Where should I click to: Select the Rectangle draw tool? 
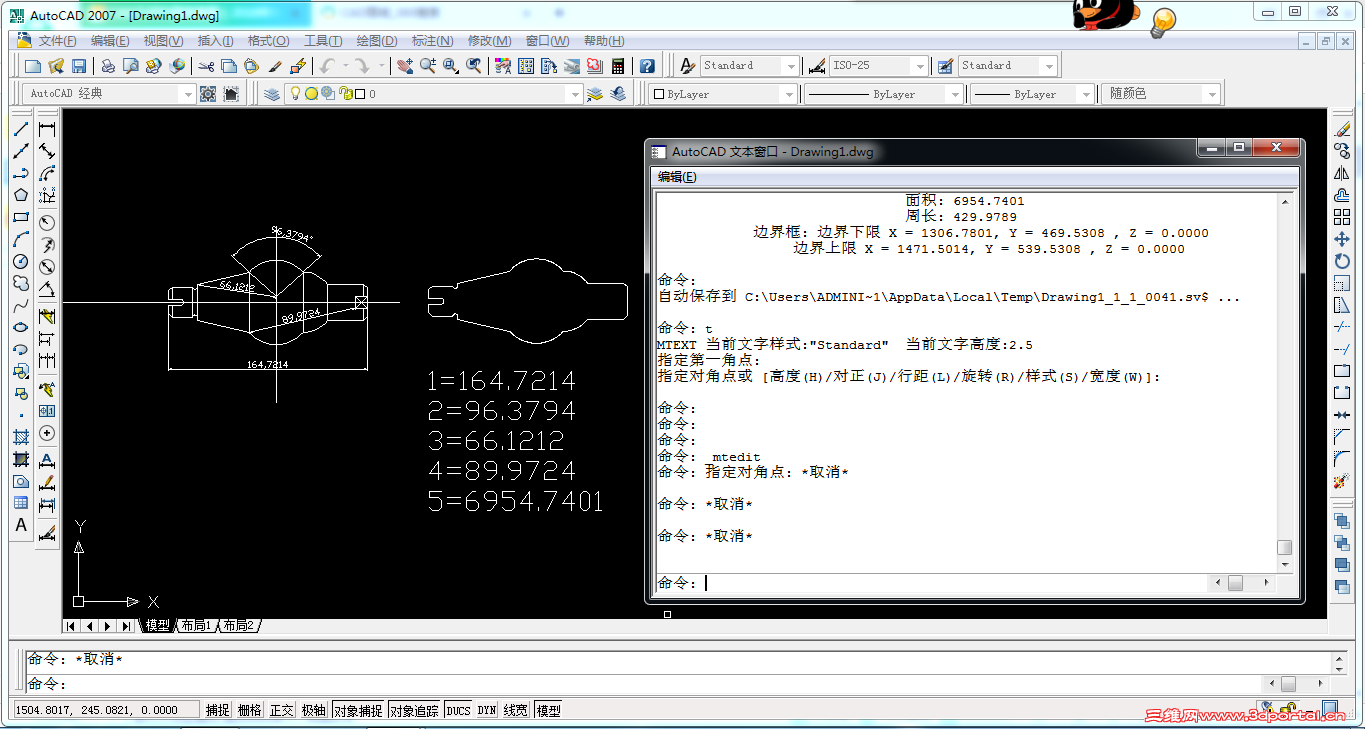(21, 217)
